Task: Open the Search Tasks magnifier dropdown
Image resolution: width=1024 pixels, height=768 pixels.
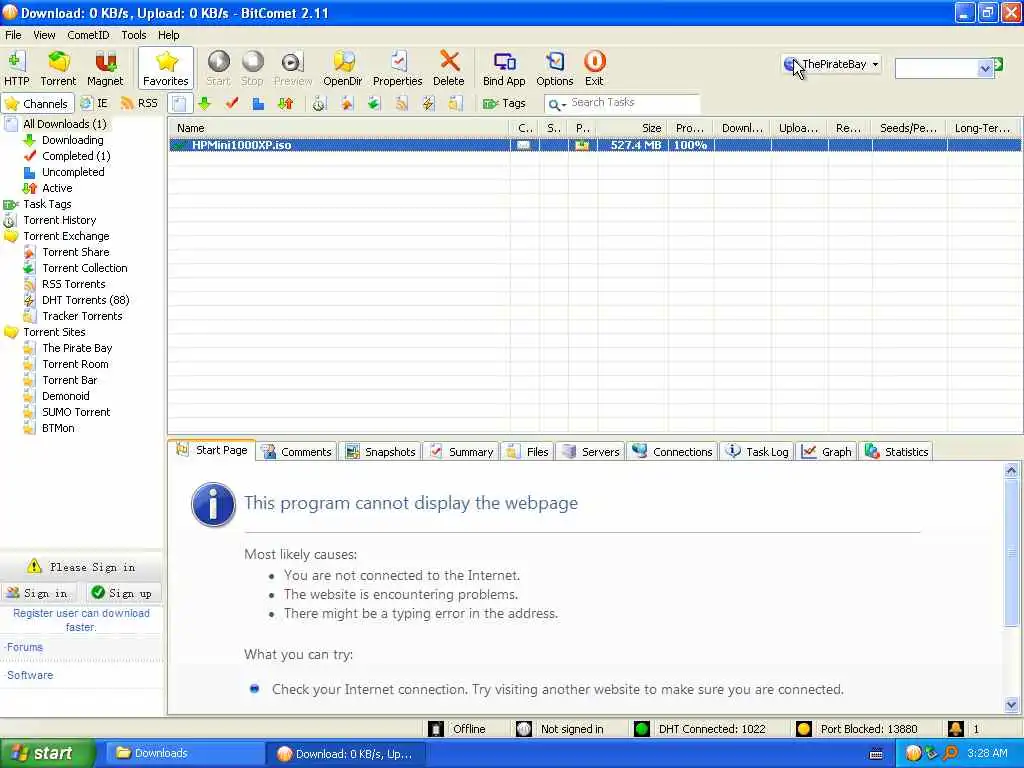Action: (556, 104)
